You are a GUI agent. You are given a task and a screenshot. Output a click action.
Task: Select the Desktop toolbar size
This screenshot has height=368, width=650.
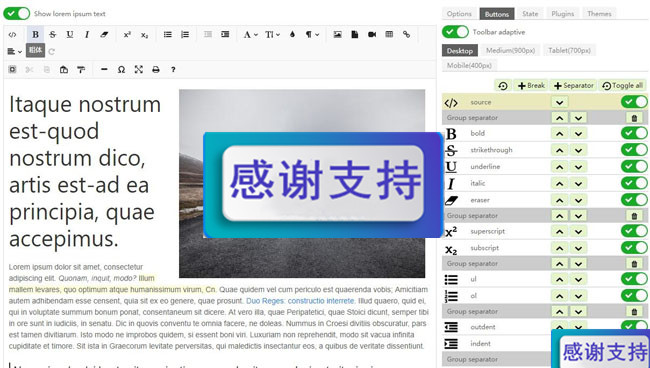(x=460, y=51)
